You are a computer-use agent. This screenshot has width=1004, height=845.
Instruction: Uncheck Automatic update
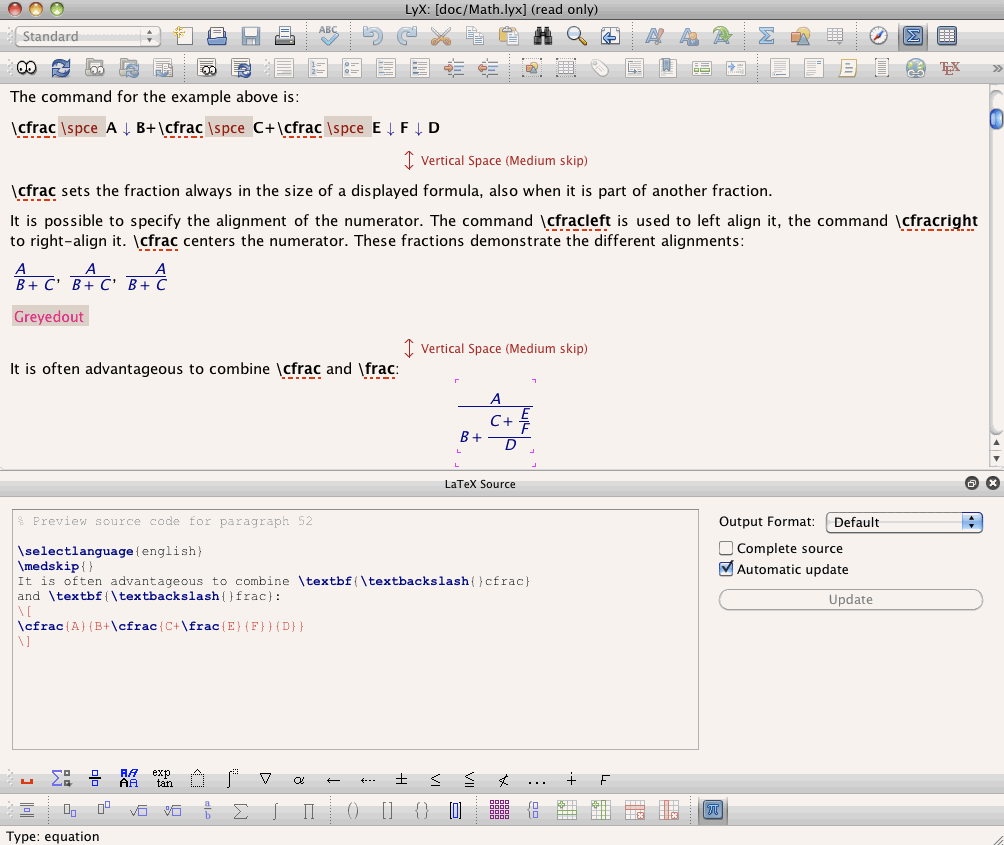(726, 568)
